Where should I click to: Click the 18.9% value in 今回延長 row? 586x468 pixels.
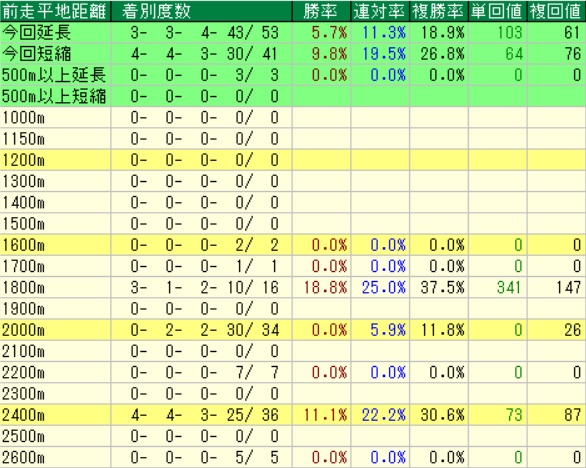tap(442, 33)
